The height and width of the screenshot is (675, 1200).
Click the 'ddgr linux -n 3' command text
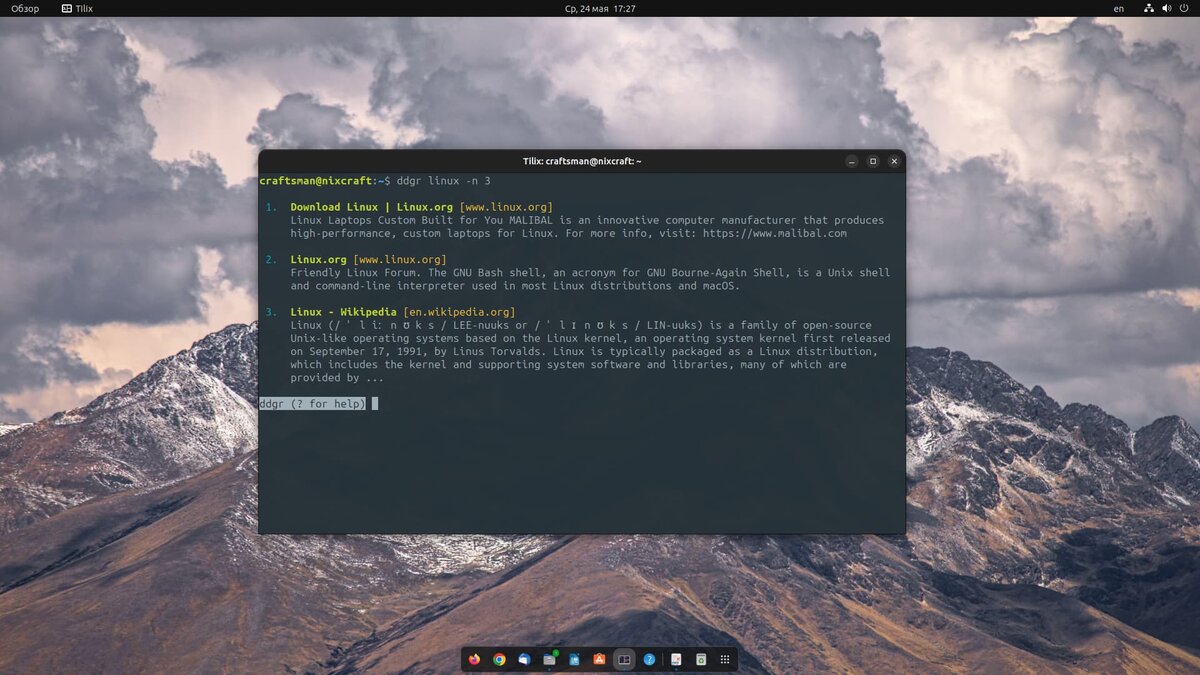(444, 181)
